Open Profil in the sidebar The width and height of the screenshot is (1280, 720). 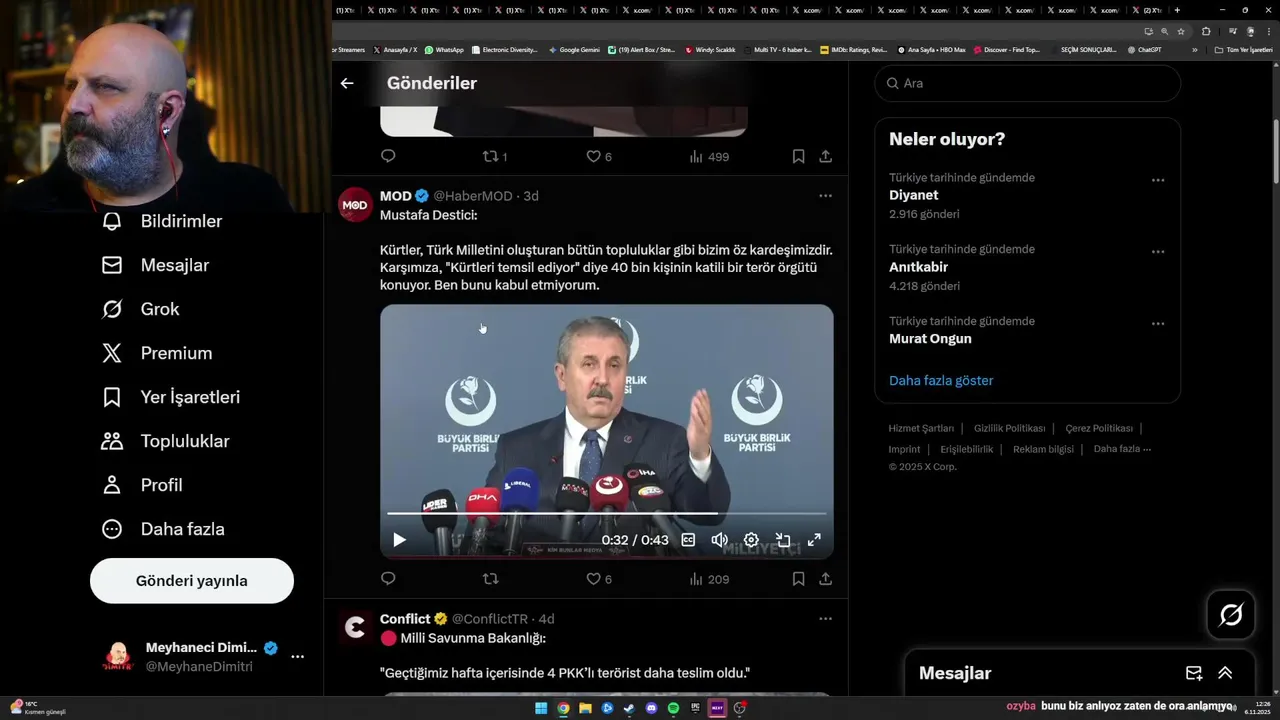point(142,485)
